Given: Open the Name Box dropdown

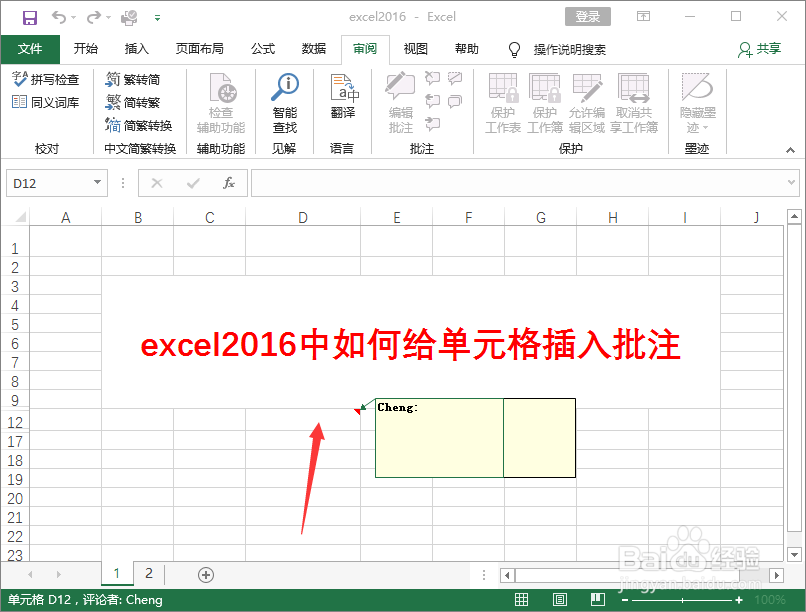Looking at the screenshot, I should coord(96,183).
